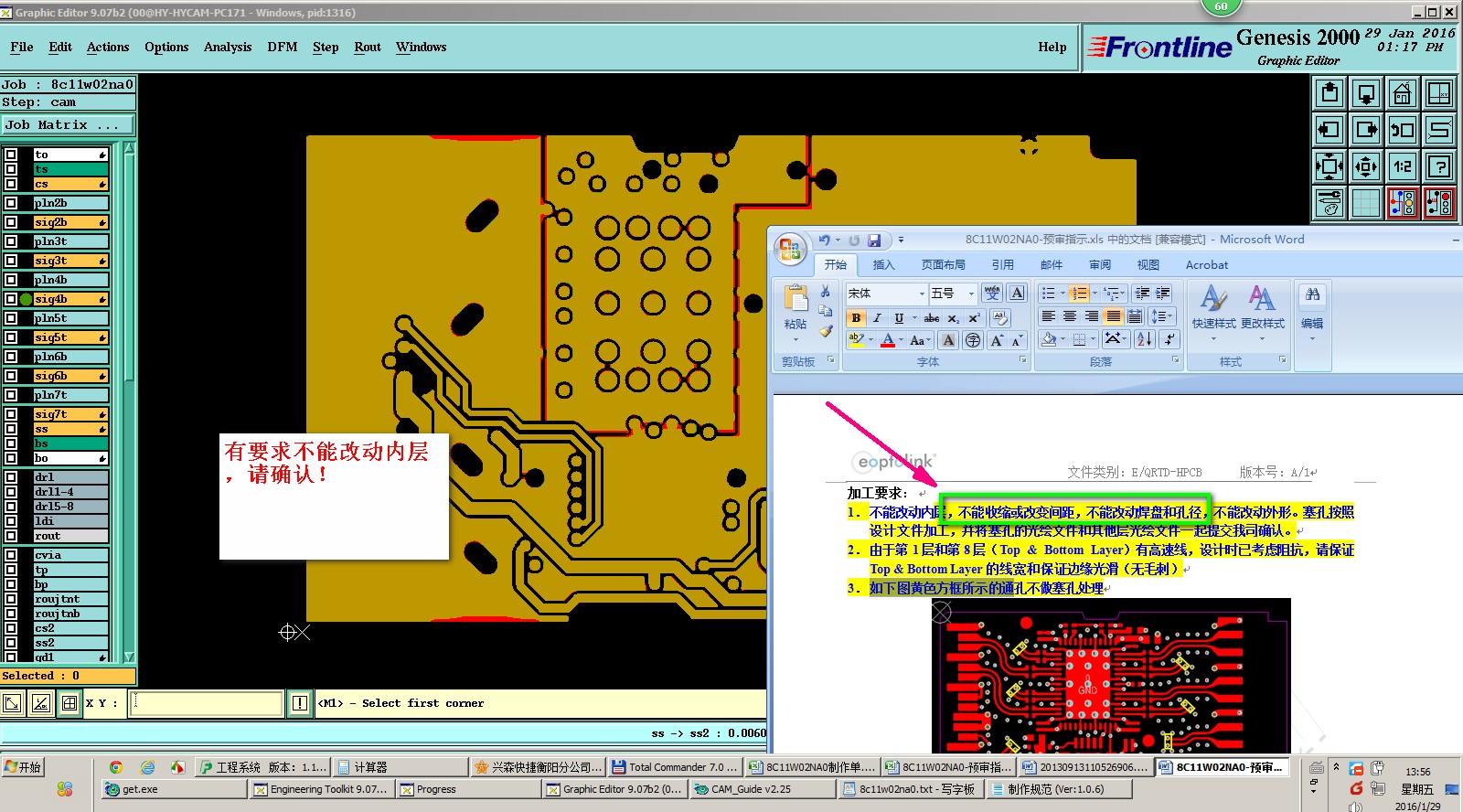Click the strikethrough abc icon in Word

pos(931,318)
